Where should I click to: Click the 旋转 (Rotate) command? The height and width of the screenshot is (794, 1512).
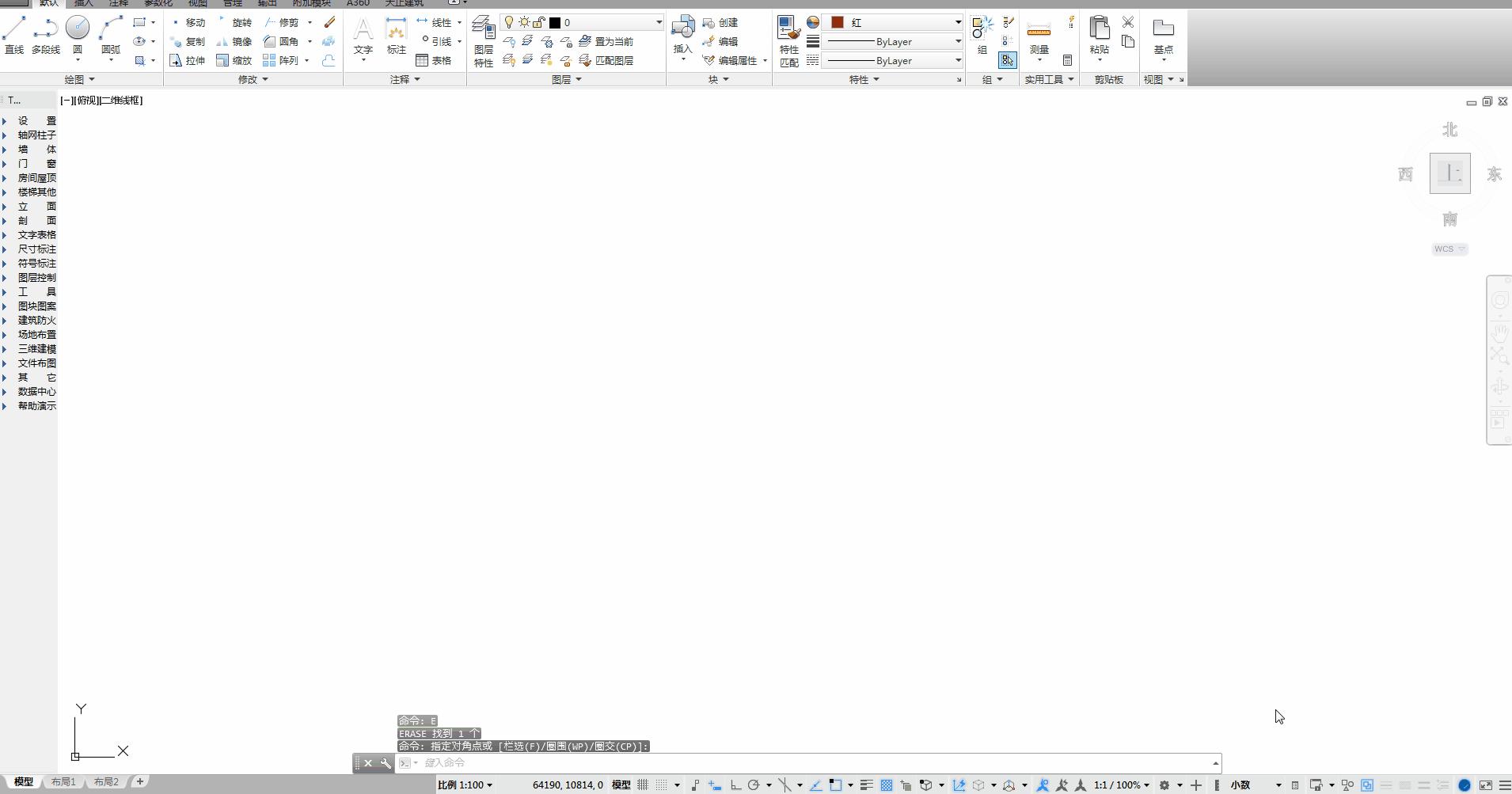(x=235, y=22)
